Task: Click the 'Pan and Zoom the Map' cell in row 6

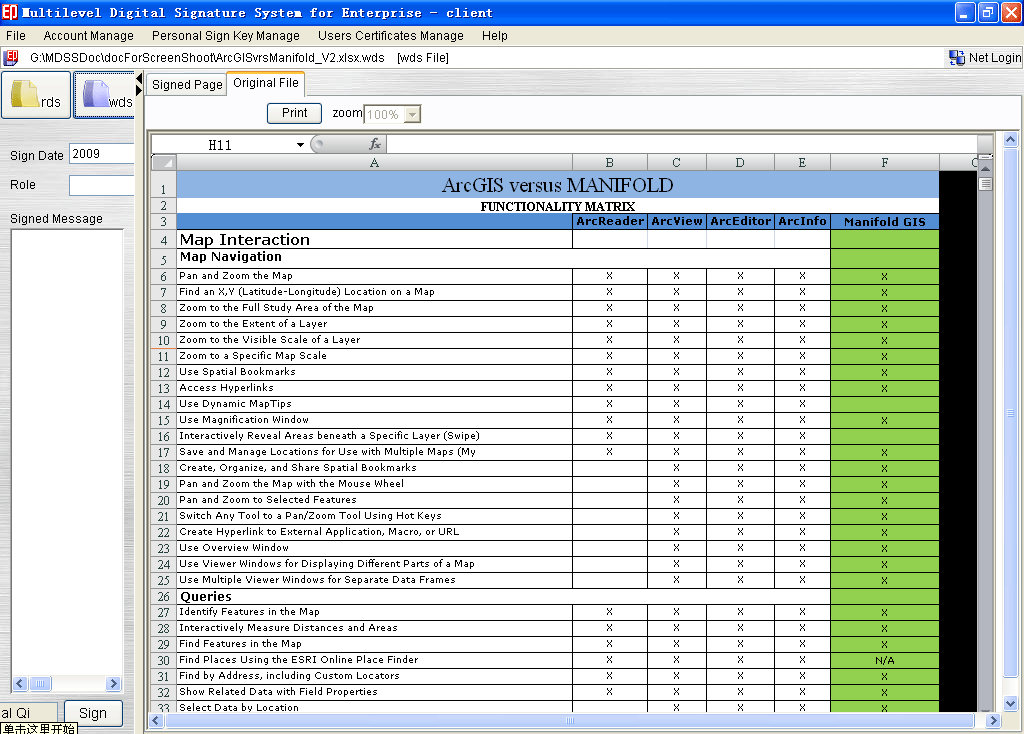Action: click(x=374, y=276)
